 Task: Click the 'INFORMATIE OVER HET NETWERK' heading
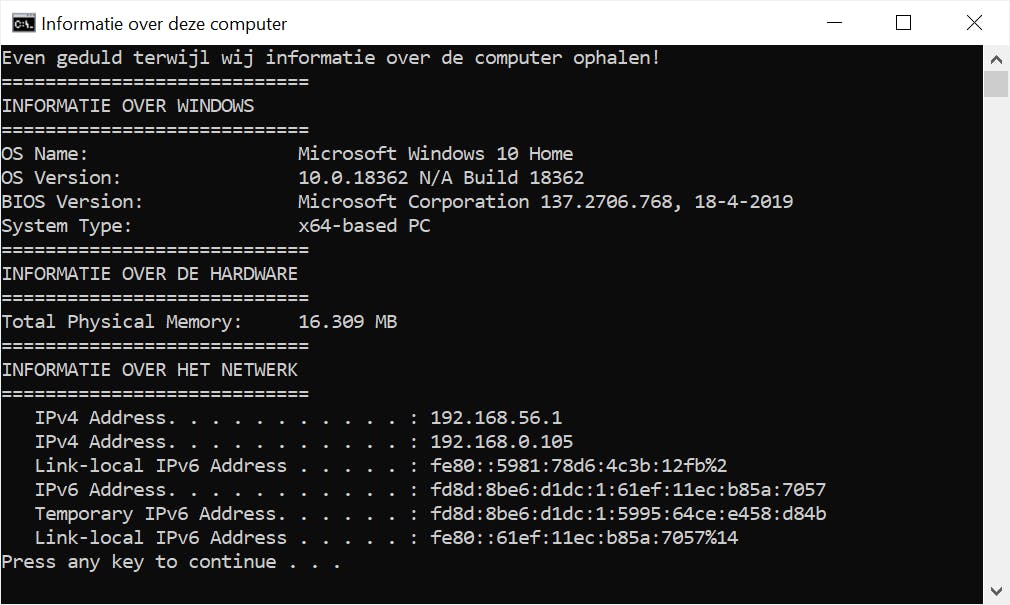point(150,370)
